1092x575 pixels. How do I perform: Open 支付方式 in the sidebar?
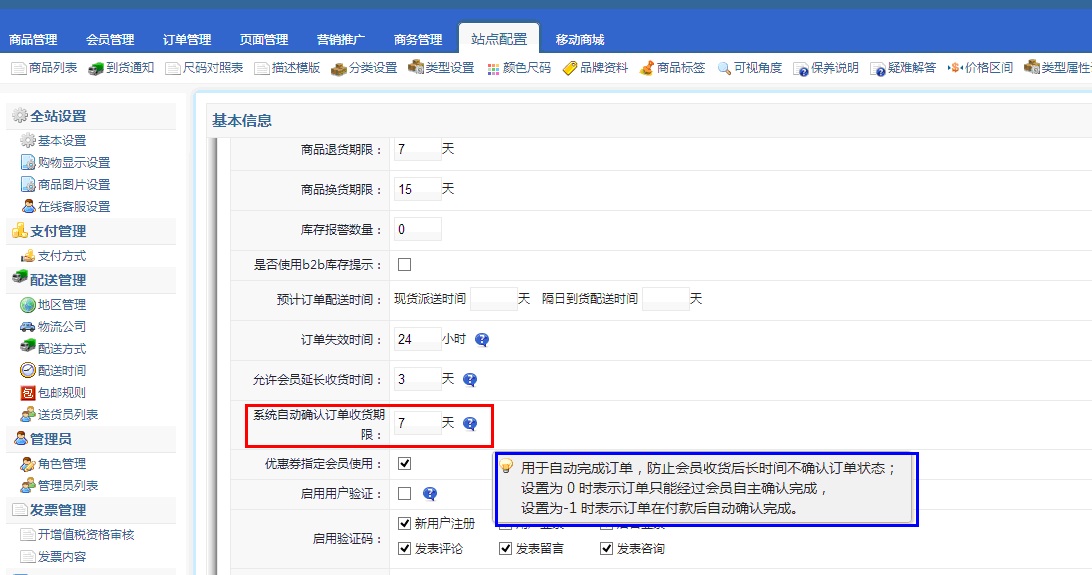point(54,255)
